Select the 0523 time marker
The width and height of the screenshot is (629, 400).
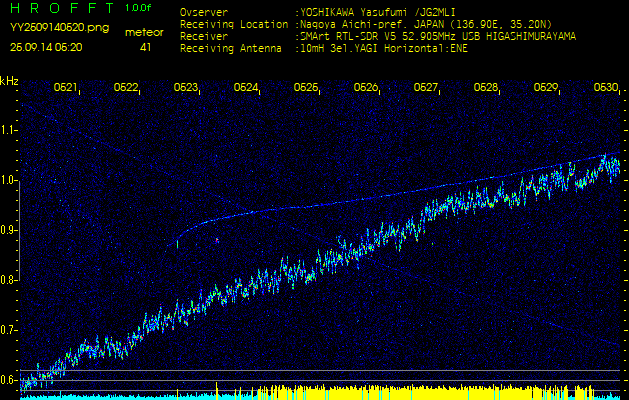click(x=186, y=88)
